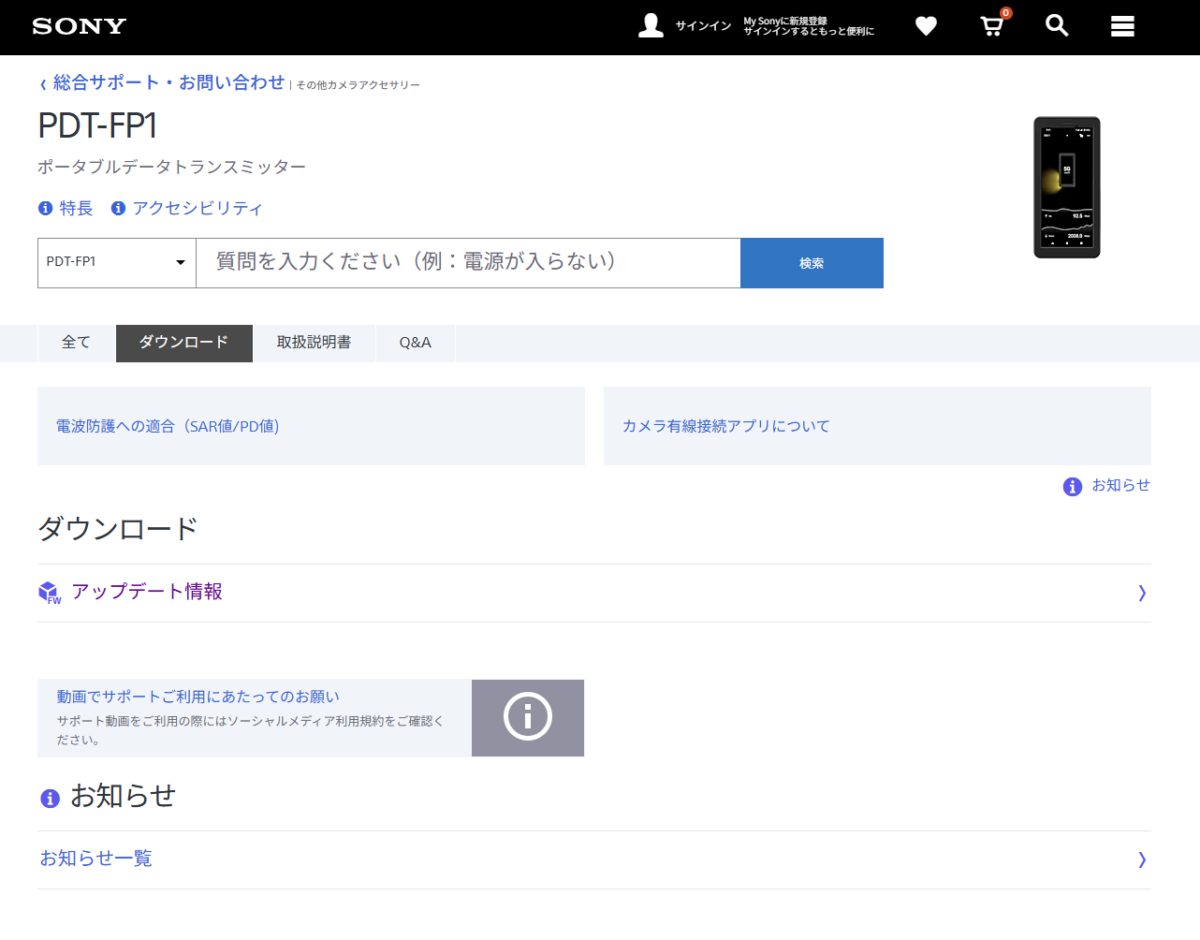The height and width of the screenshot is (940, 1200).
Task: Switch to the Q&A tab
Action: click(x=415, y=342)
